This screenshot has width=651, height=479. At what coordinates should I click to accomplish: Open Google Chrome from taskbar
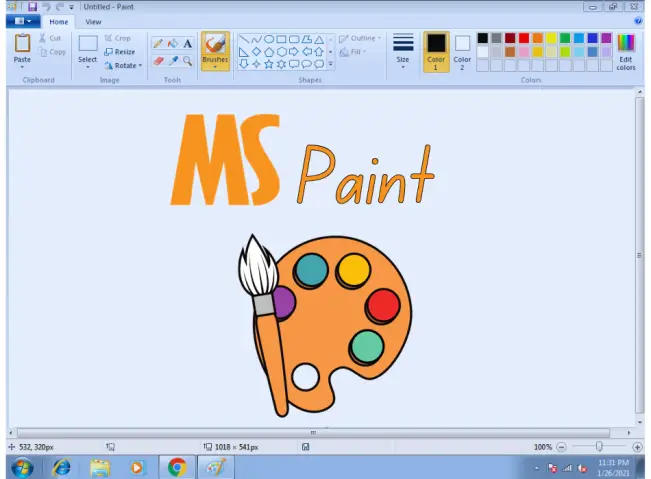177,467
